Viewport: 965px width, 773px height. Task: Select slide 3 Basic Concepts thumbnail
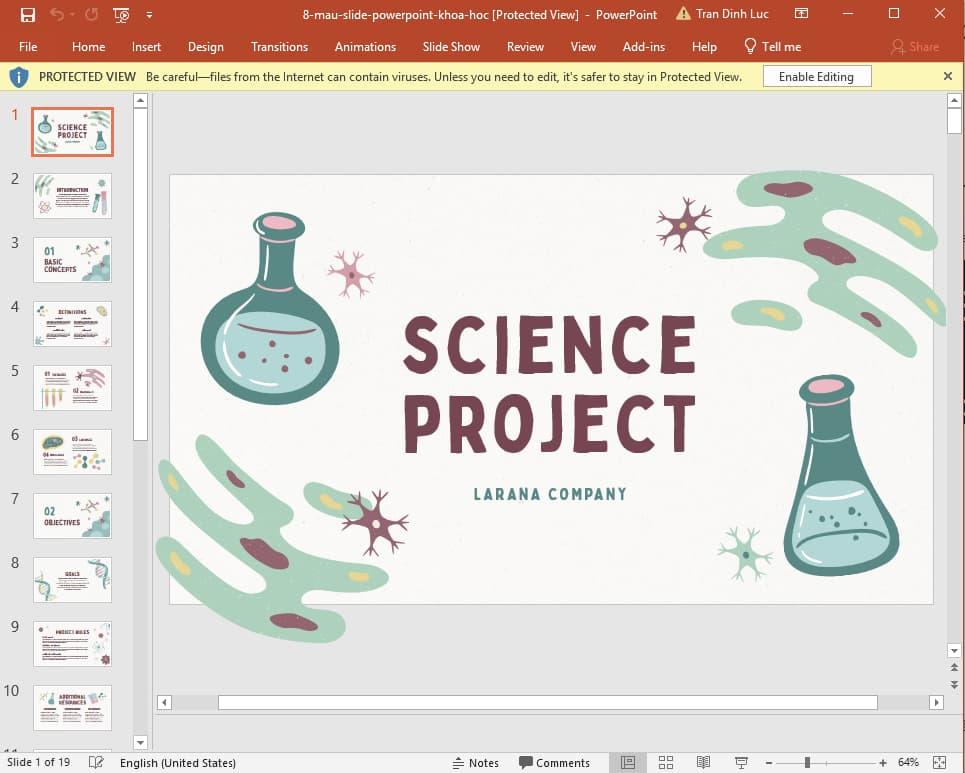coord(72,259)
